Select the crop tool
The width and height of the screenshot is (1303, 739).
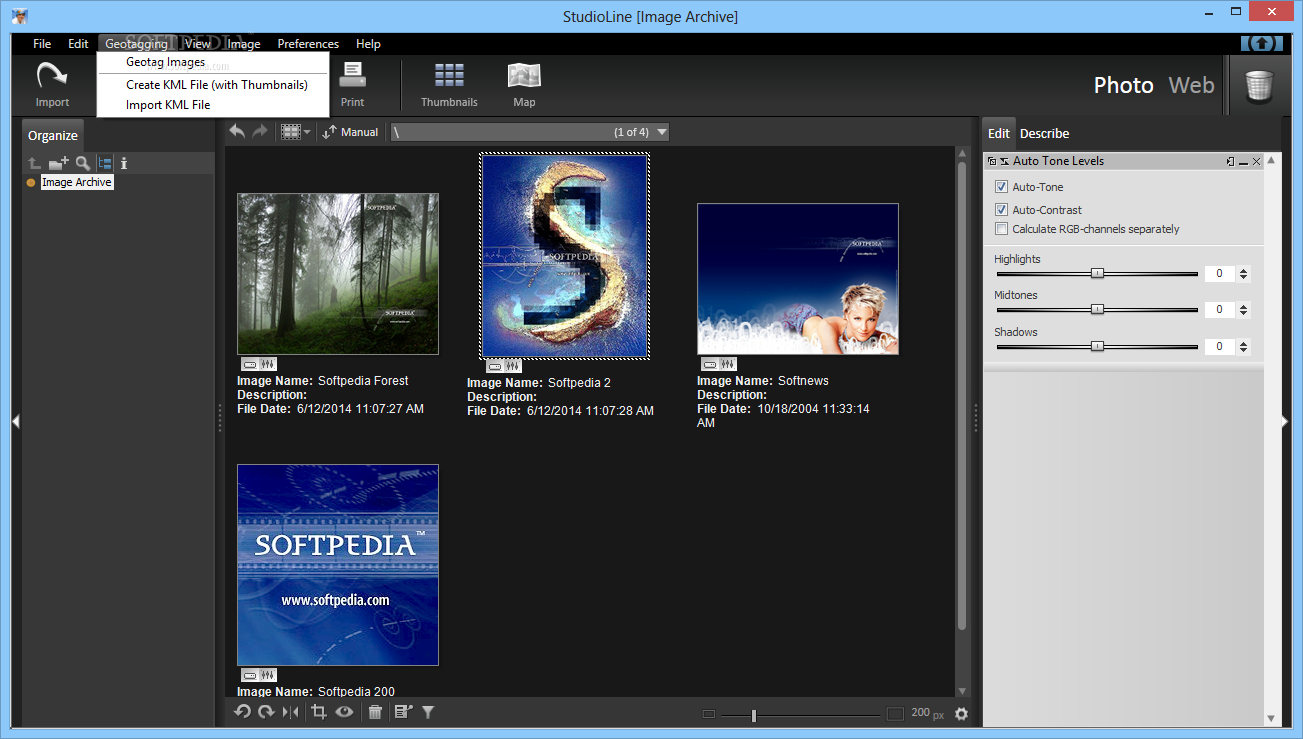coord(319,712)
